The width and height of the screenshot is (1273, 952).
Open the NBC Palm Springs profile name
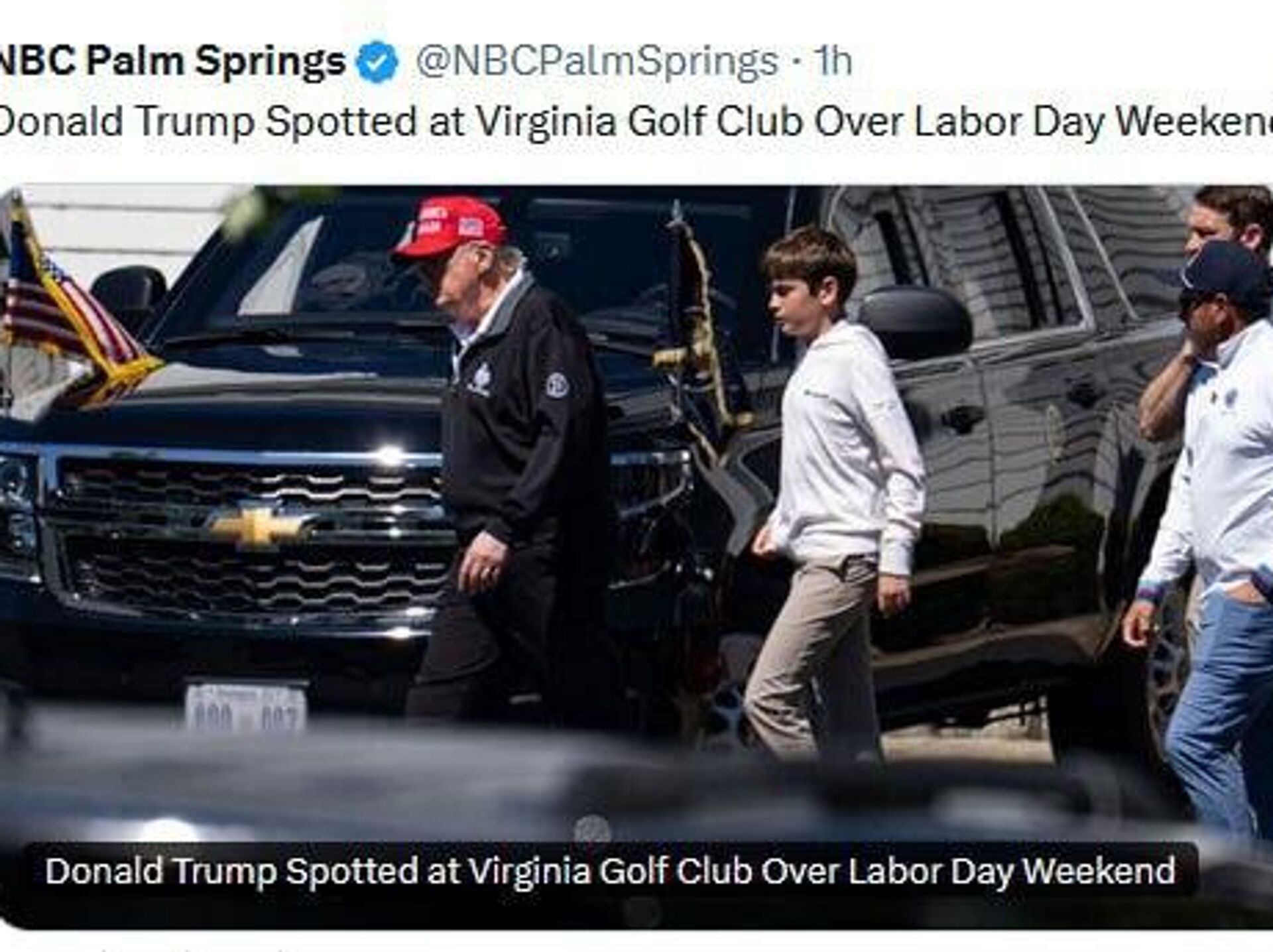pos(171,62)
